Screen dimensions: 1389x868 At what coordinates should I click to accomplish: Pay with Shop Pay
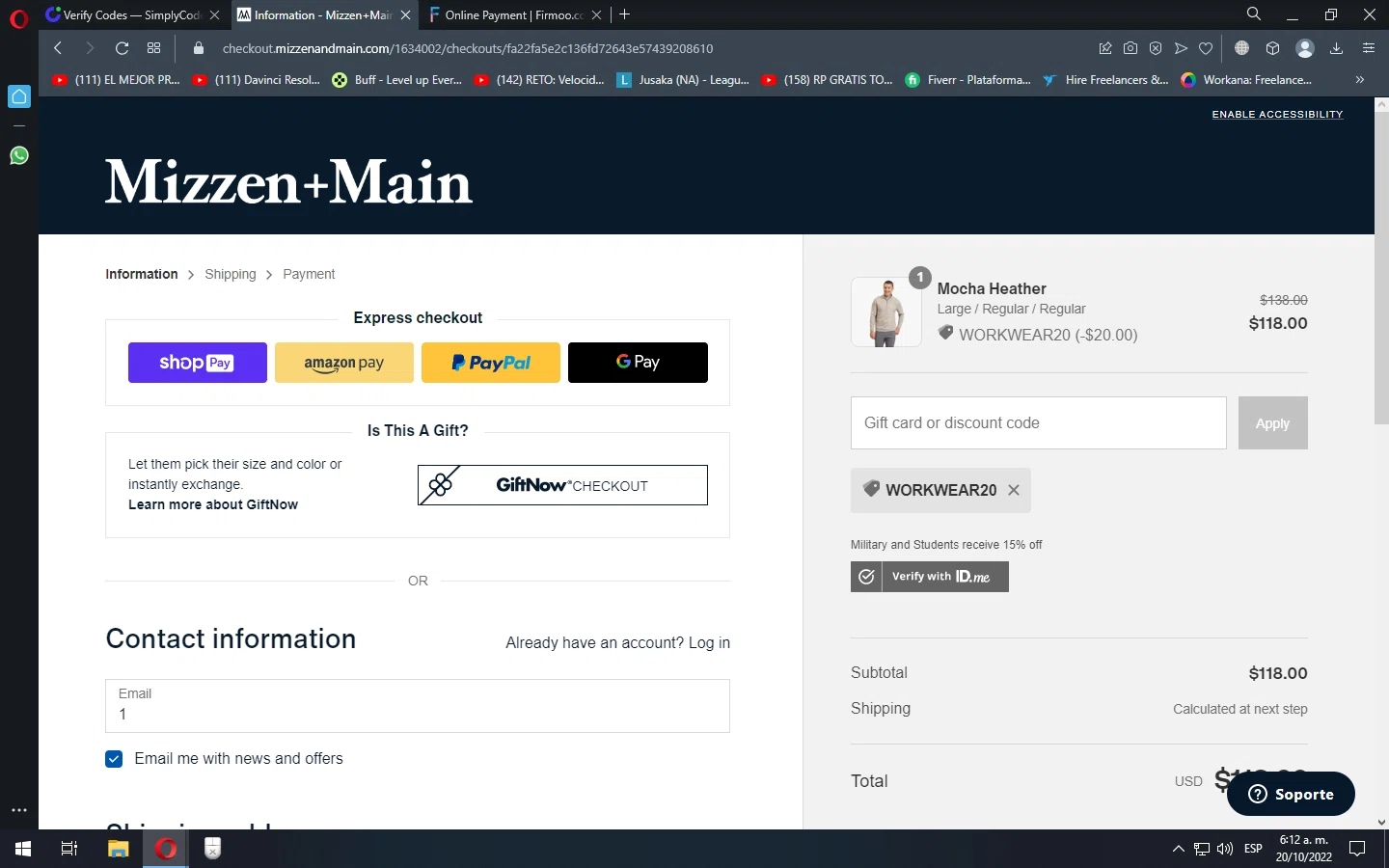coord(198,363)
